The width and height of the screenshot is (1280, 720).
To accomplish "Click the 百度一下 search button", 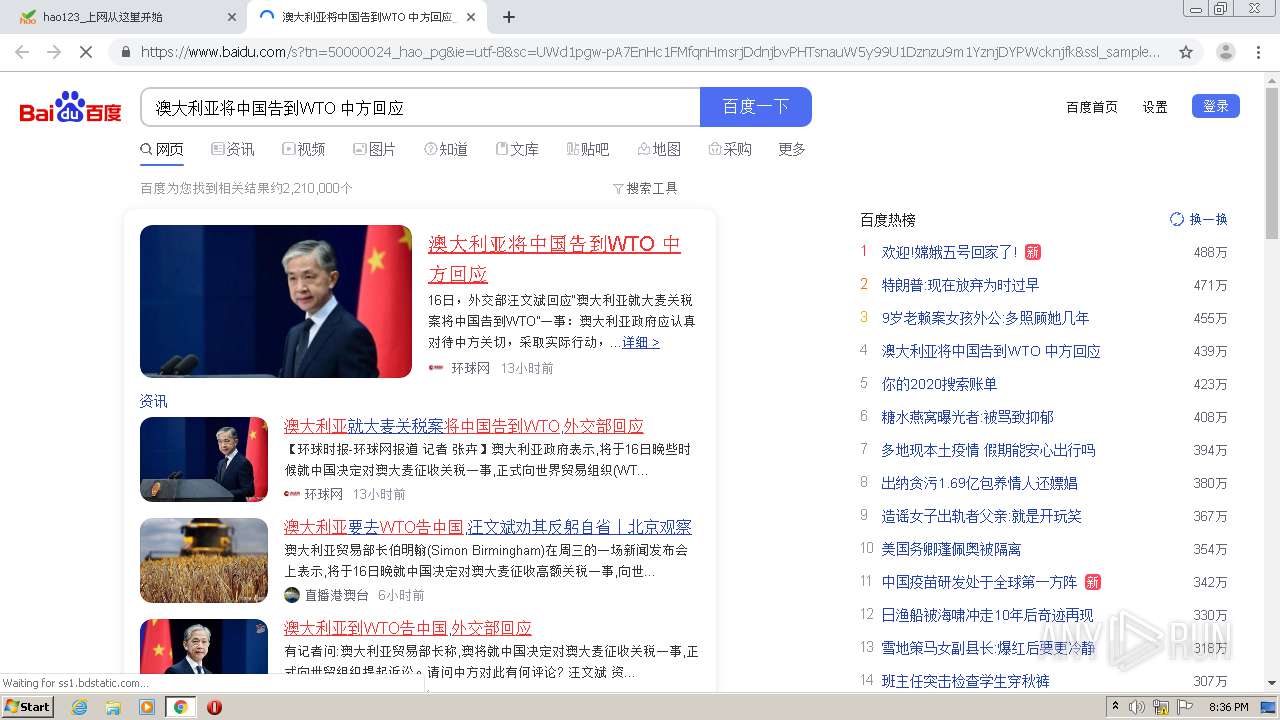I will (756, 107).
